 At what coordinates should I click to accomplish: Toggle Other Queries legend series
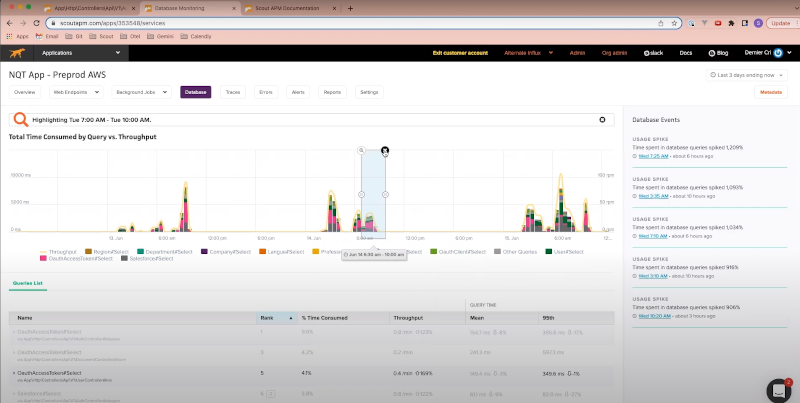click(x=518, y=251)
